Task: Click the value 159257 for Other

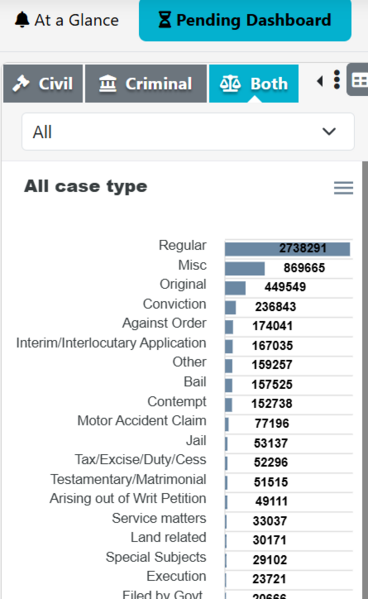Action: 272,365
